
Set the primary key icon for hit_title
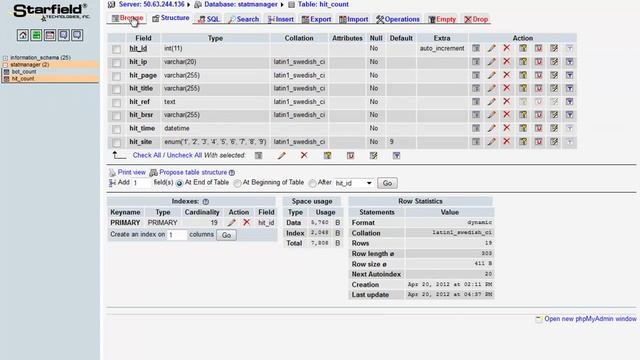point(523,89)
